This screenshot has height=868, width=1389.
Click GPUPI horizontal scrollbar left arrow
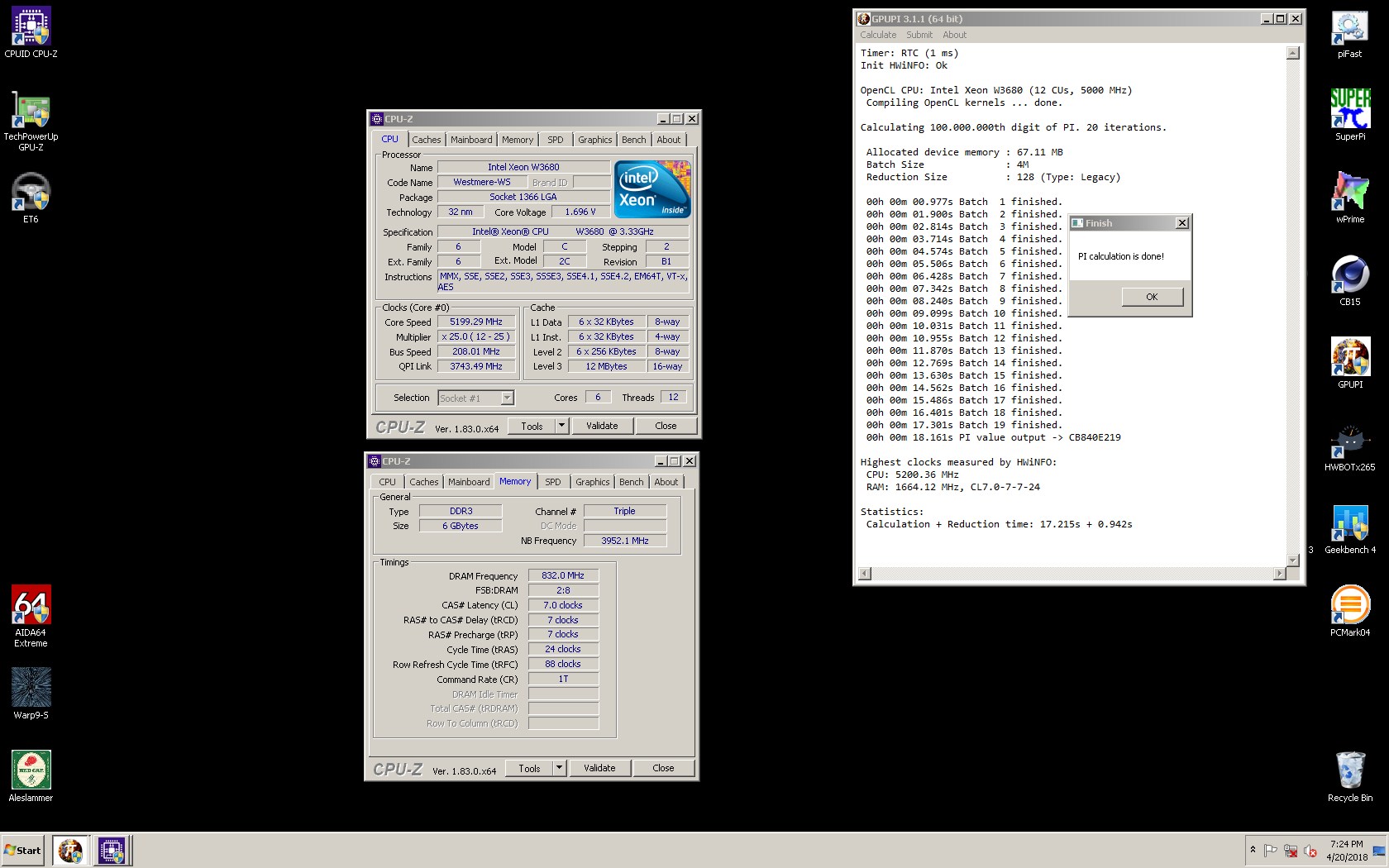coord(865,573)
